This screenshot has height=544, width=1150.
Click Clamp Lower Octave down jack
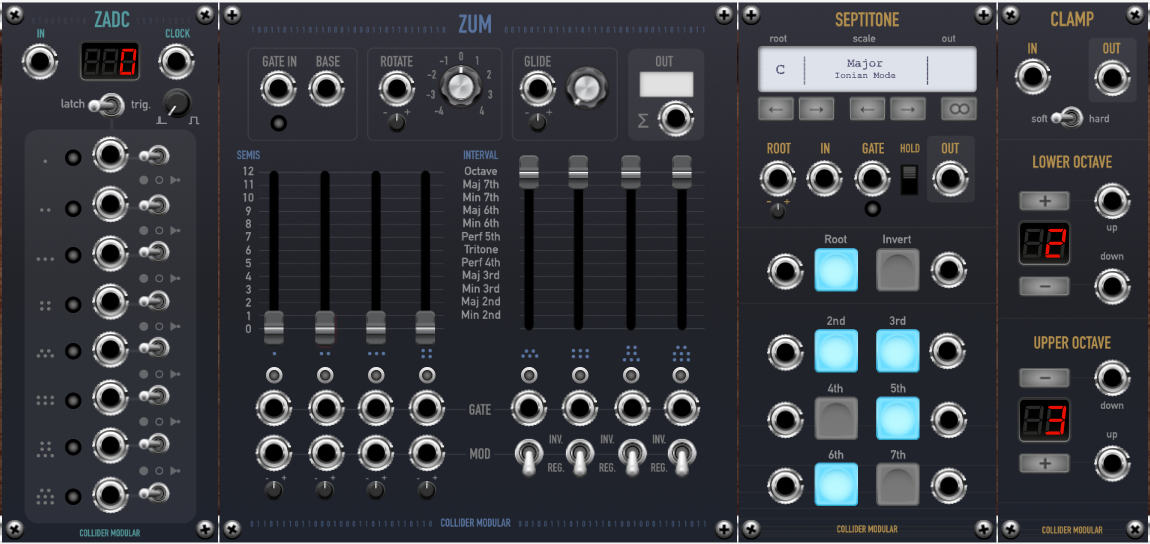pos(1112,286)
